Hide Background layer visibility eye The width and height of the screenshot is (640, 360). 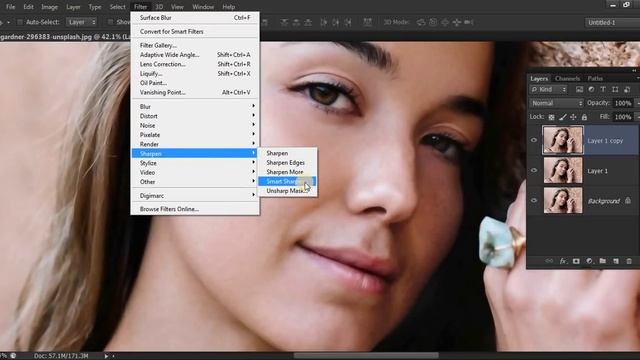coord(534,200)
